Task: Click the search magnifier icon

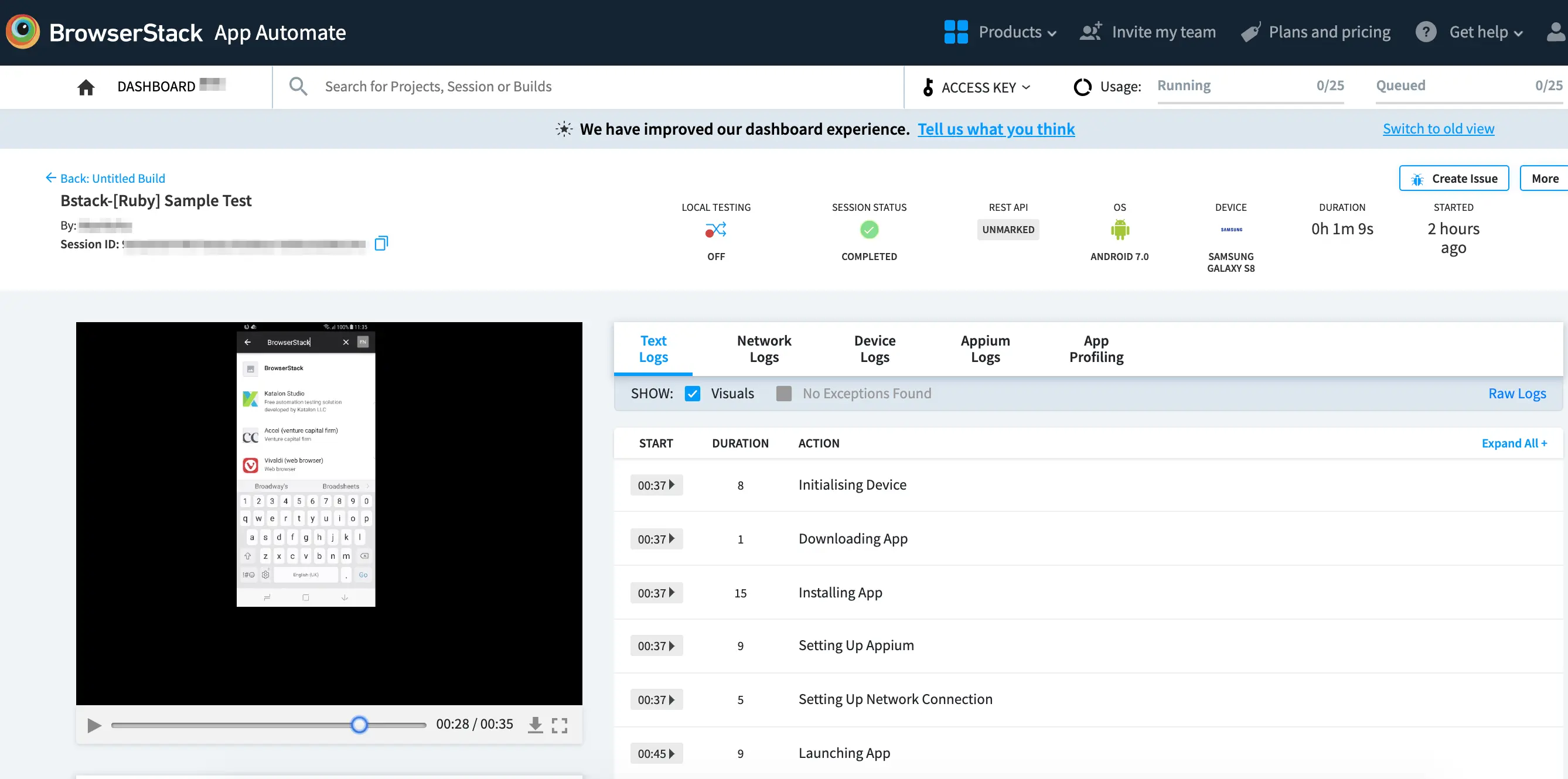Action: [x=298, y=87]
